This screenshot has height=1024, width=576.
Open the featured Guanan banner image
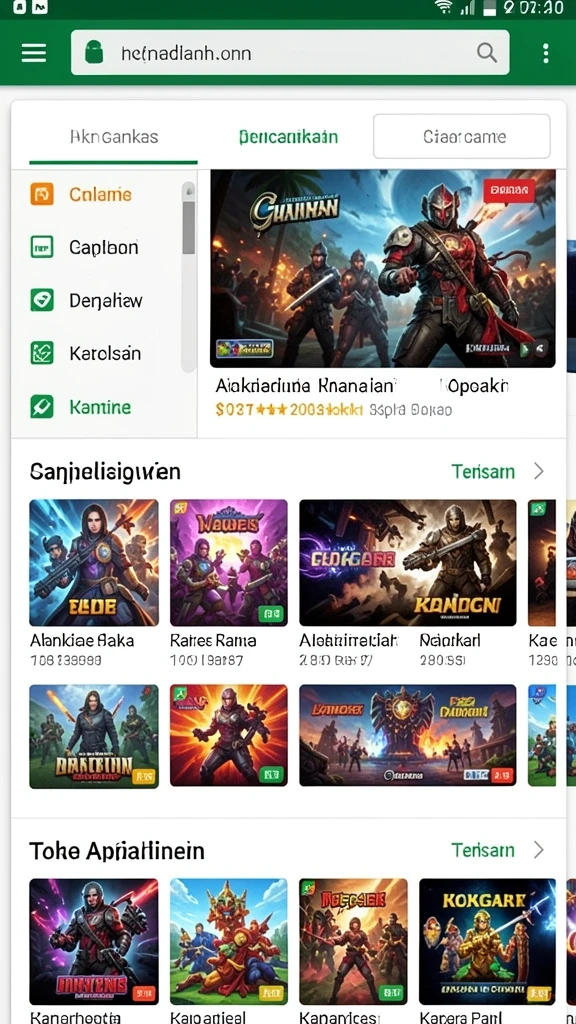[383, 268]
